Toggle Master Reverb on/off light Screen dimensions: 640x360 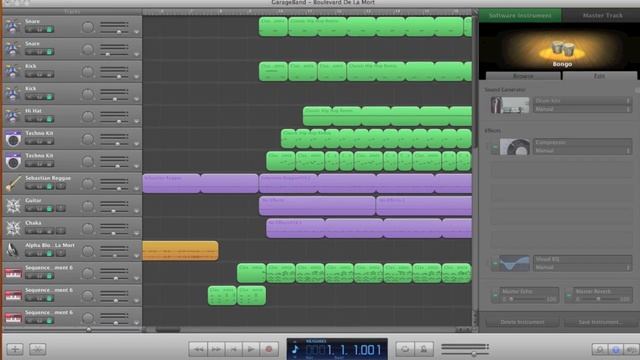(569, 295)
